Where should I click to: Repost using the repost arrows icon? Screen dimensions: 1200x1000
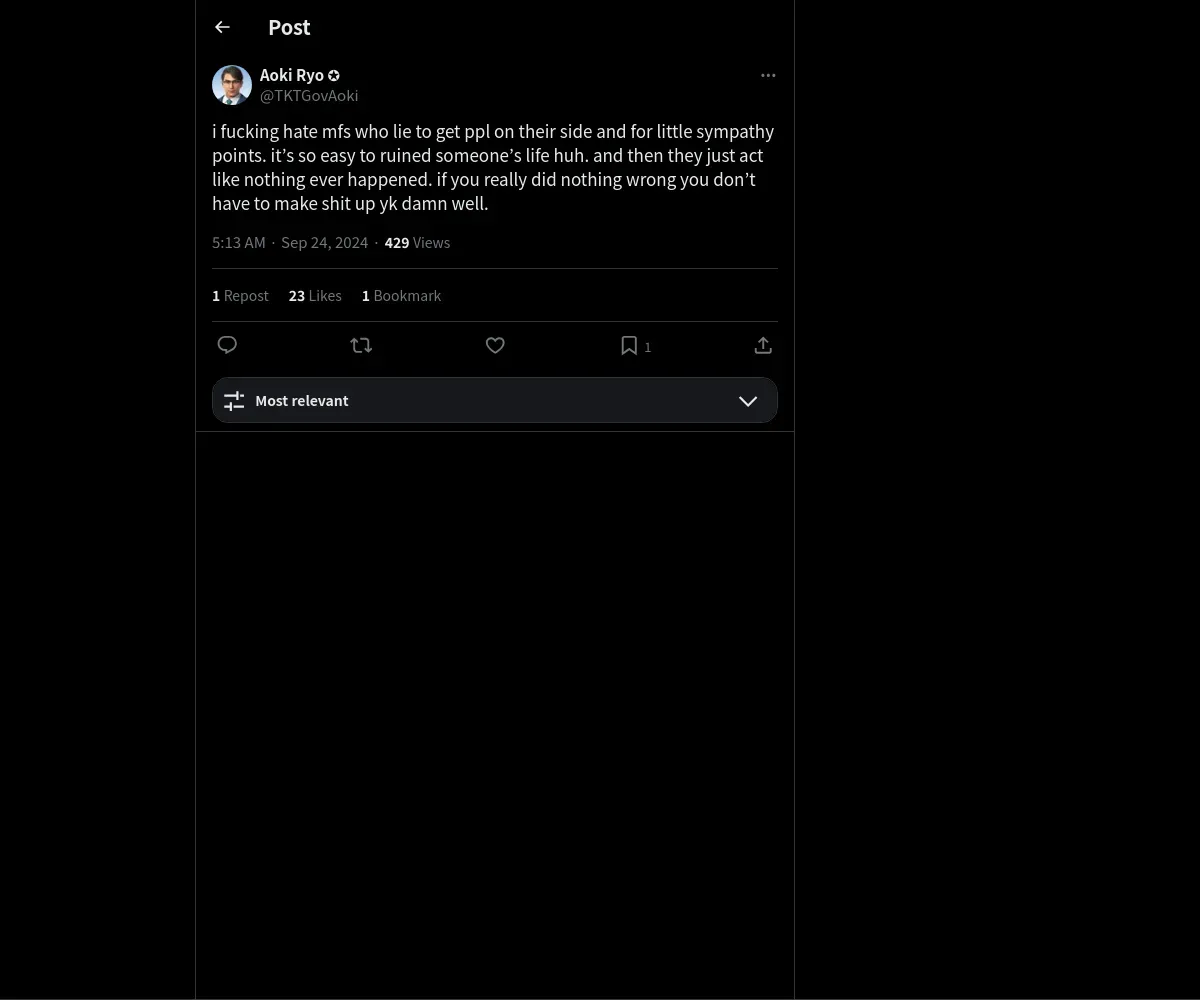coord(361,345)
